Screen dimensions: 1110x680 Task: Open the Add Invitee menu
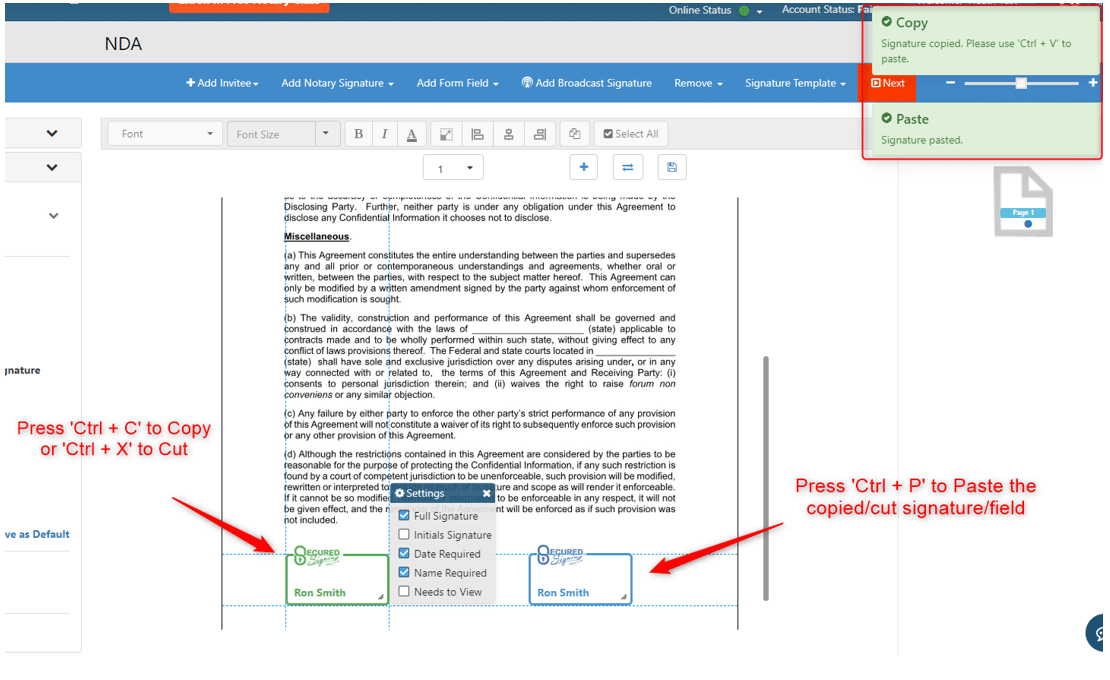tap(222, 83)
